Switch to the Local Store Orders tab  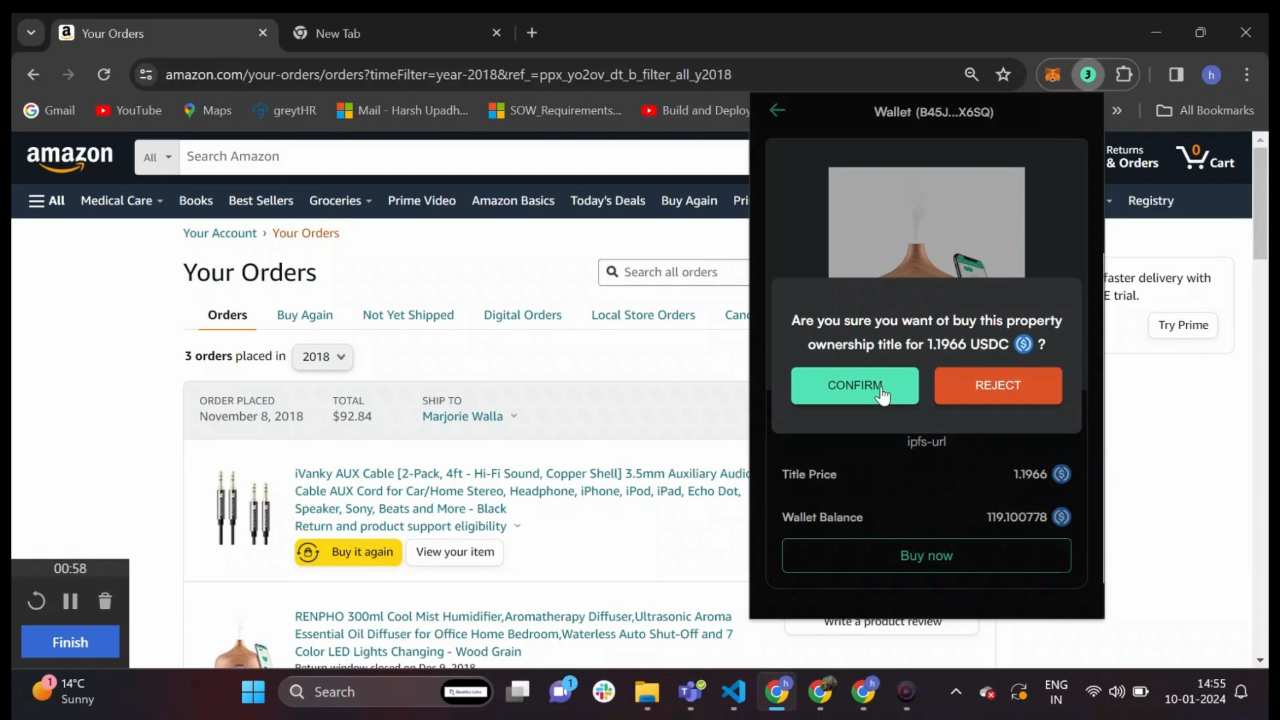(643, 314)
